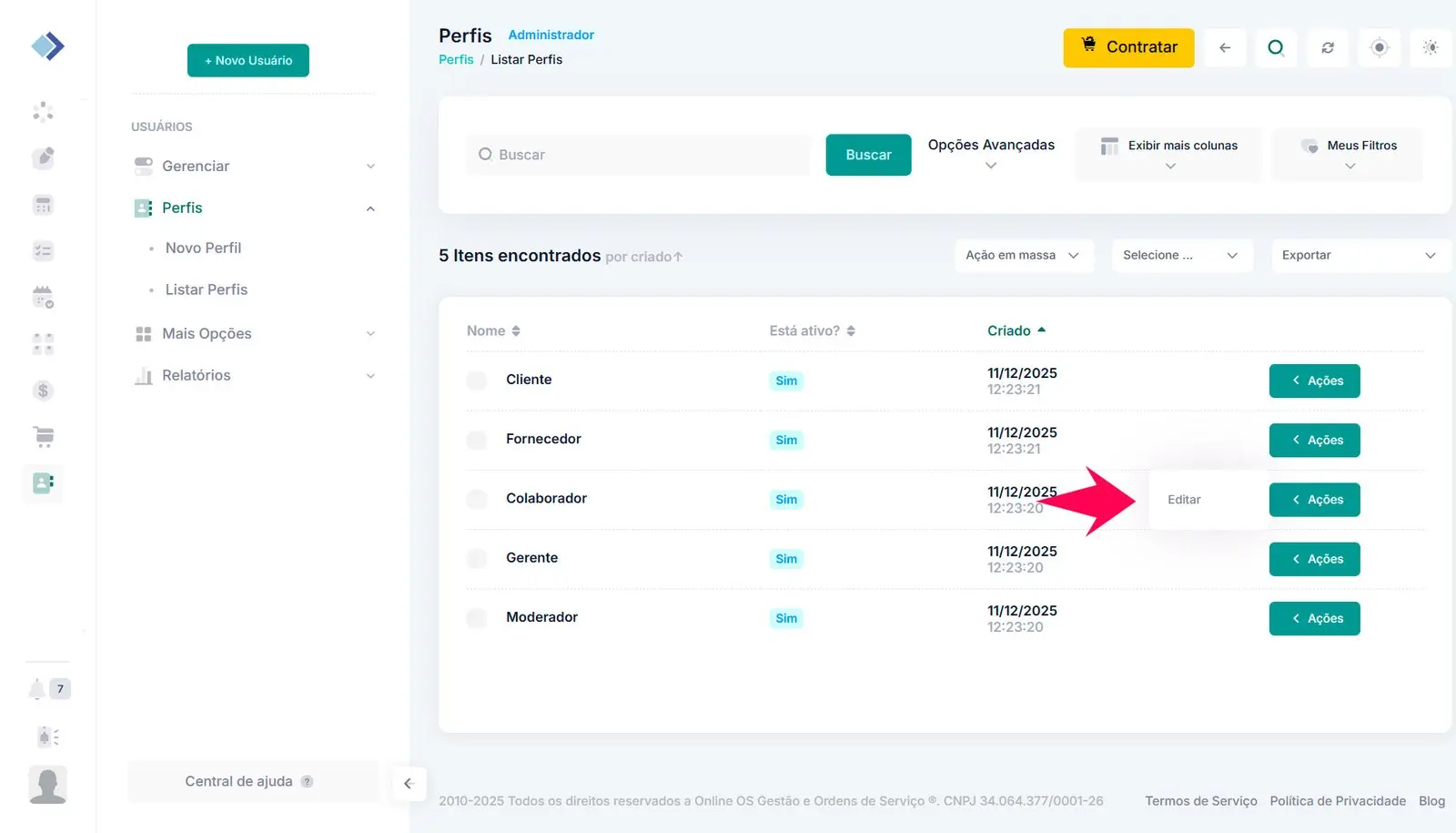1456x833 pixels.
Task: Toggle the light/dark theme sun icon
Action: coord(1431,47)
